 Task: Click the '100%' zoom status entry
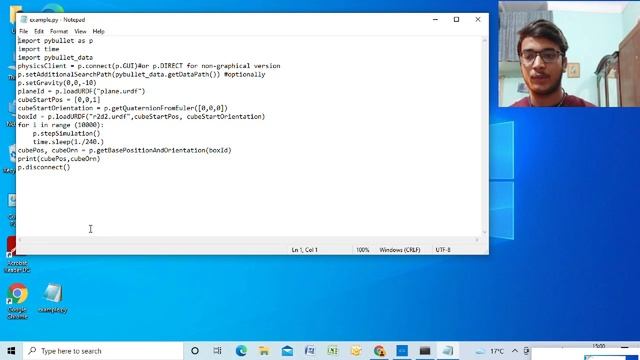coord(362,250)
